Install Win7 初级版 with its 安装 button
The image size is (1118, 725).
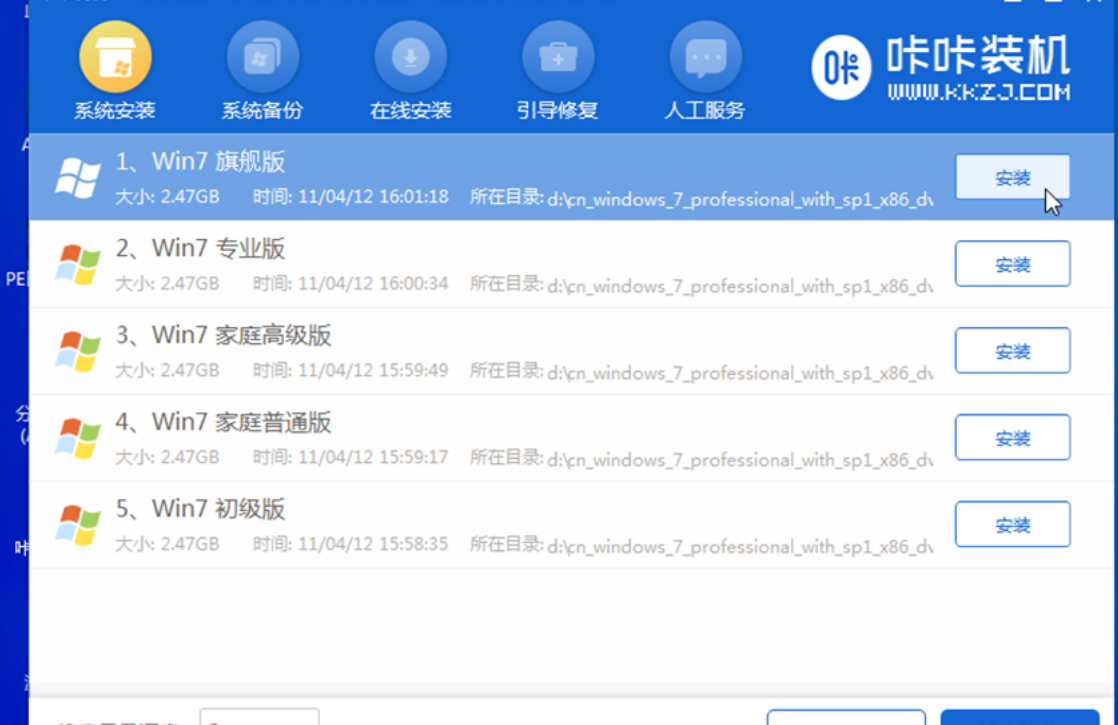[1012, 525]
